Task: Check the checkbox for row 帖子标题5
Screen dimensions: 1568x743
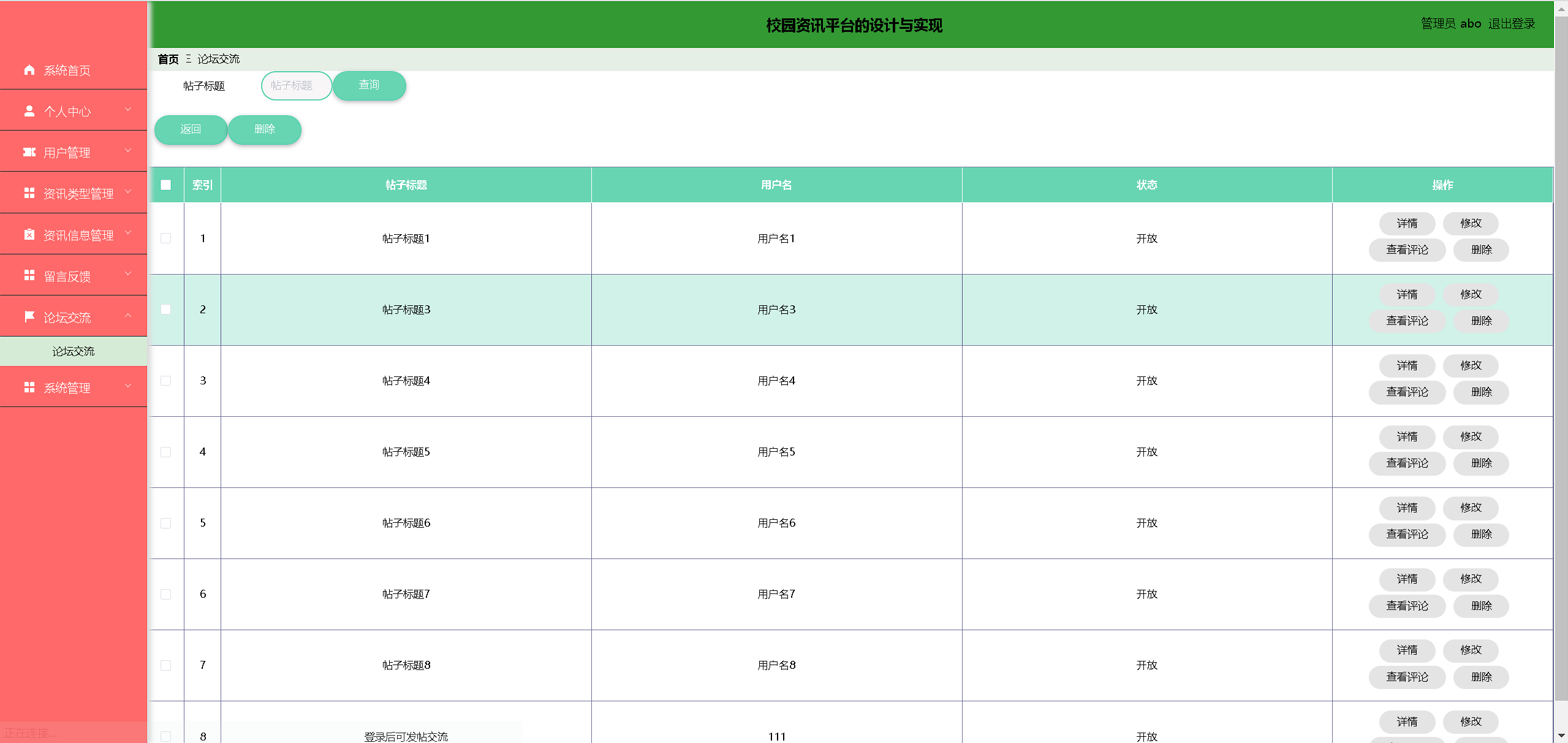Action: 165,452
